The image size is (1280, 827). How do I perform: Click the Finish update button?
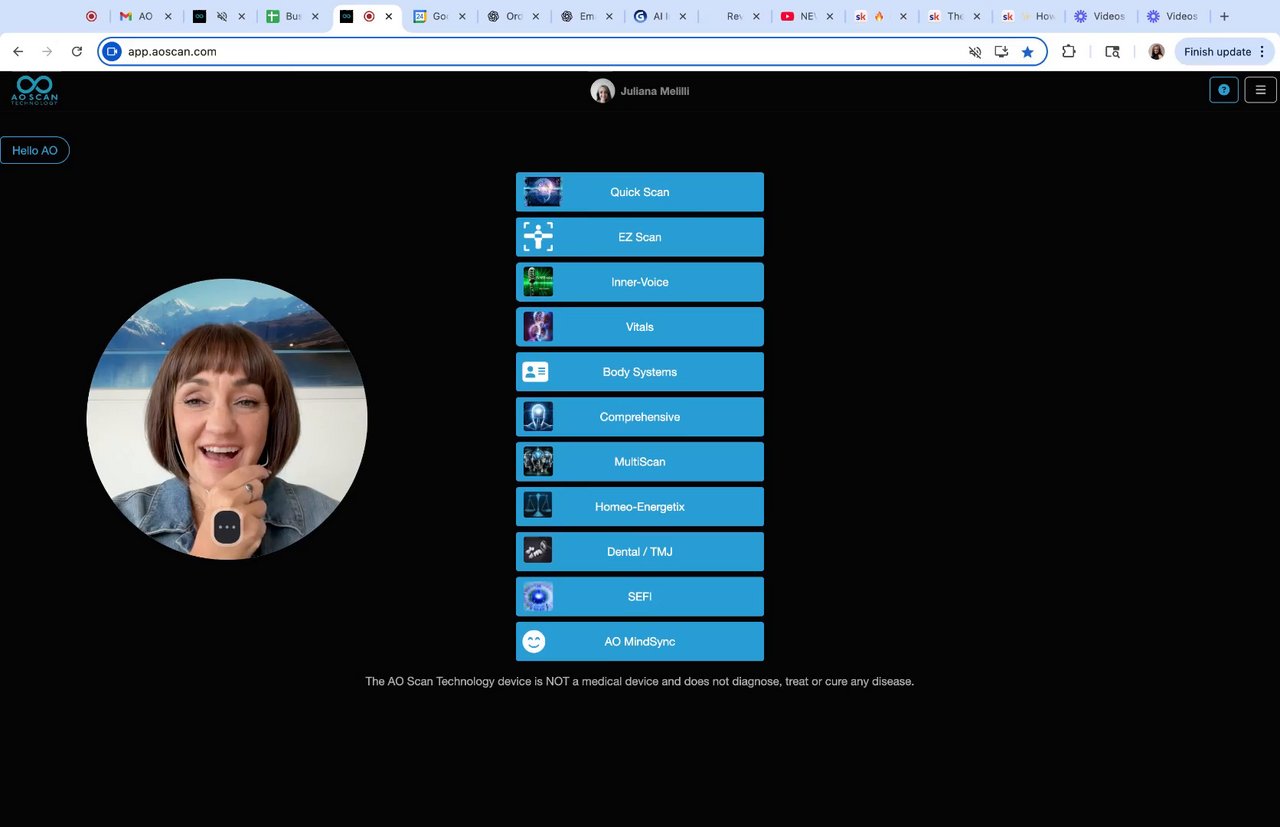1217,52
